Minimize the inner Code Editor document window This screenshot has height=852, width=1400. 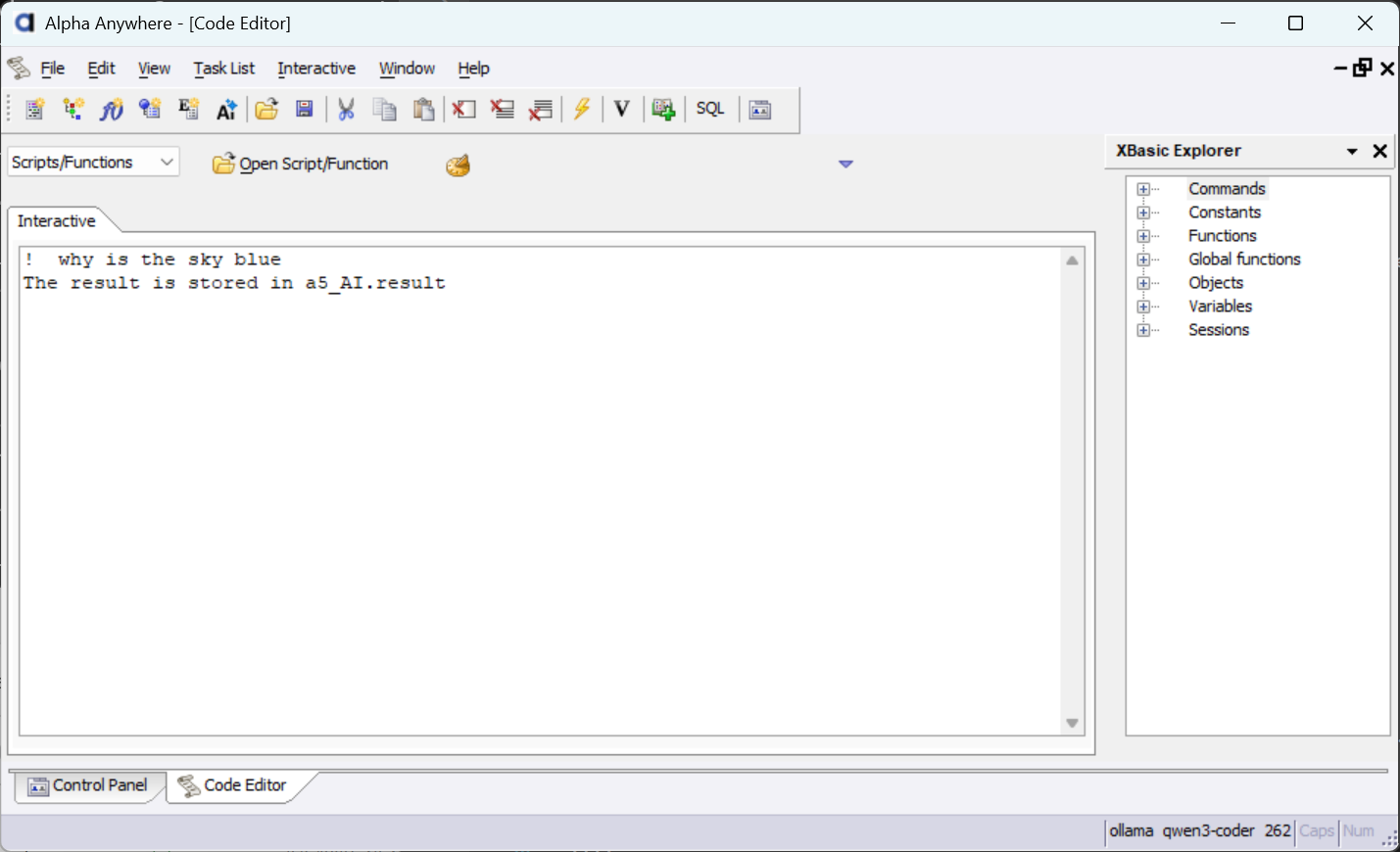point(1340,68)
